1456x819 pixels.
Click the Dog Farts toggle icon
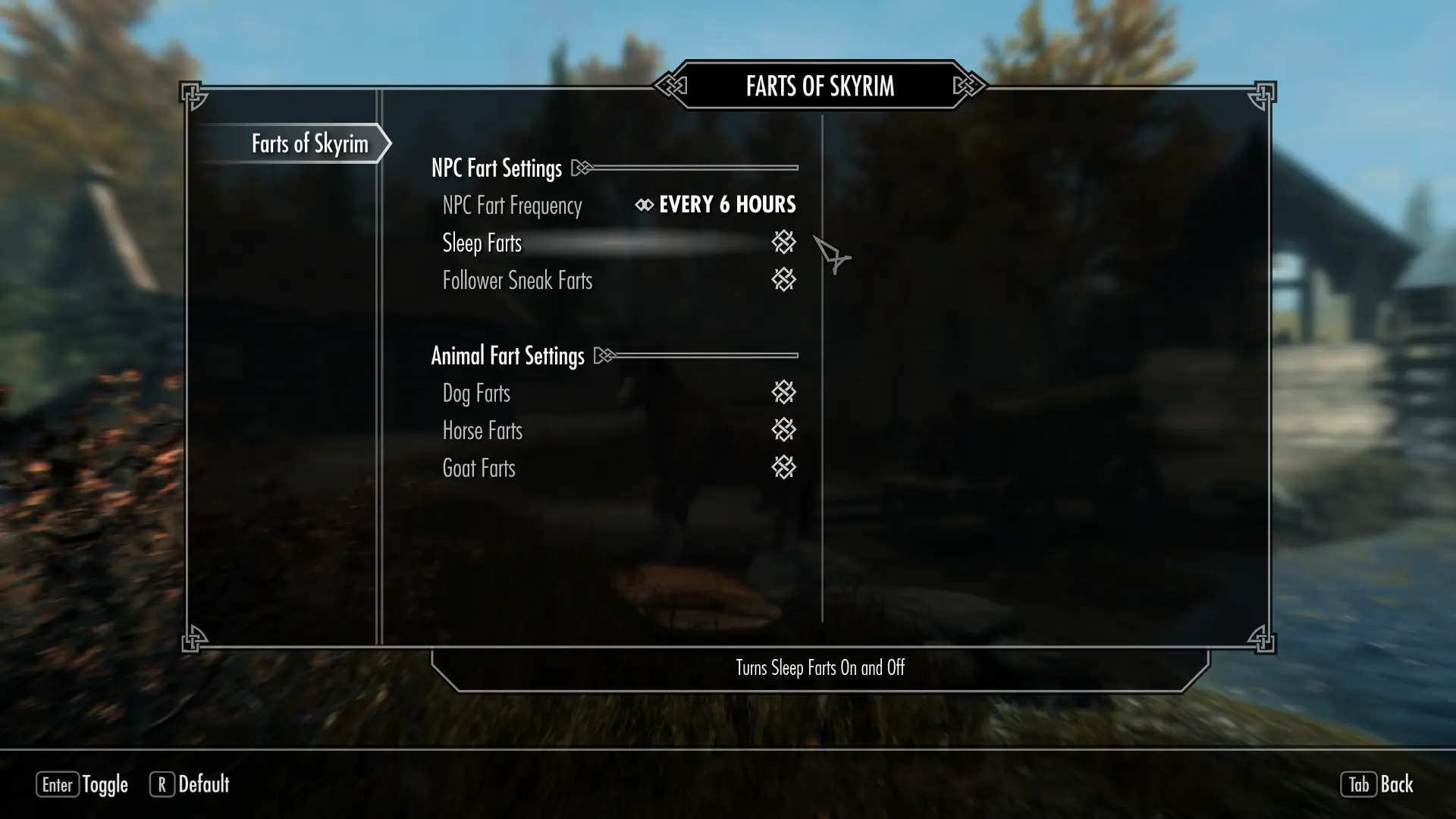coord(784,392)
